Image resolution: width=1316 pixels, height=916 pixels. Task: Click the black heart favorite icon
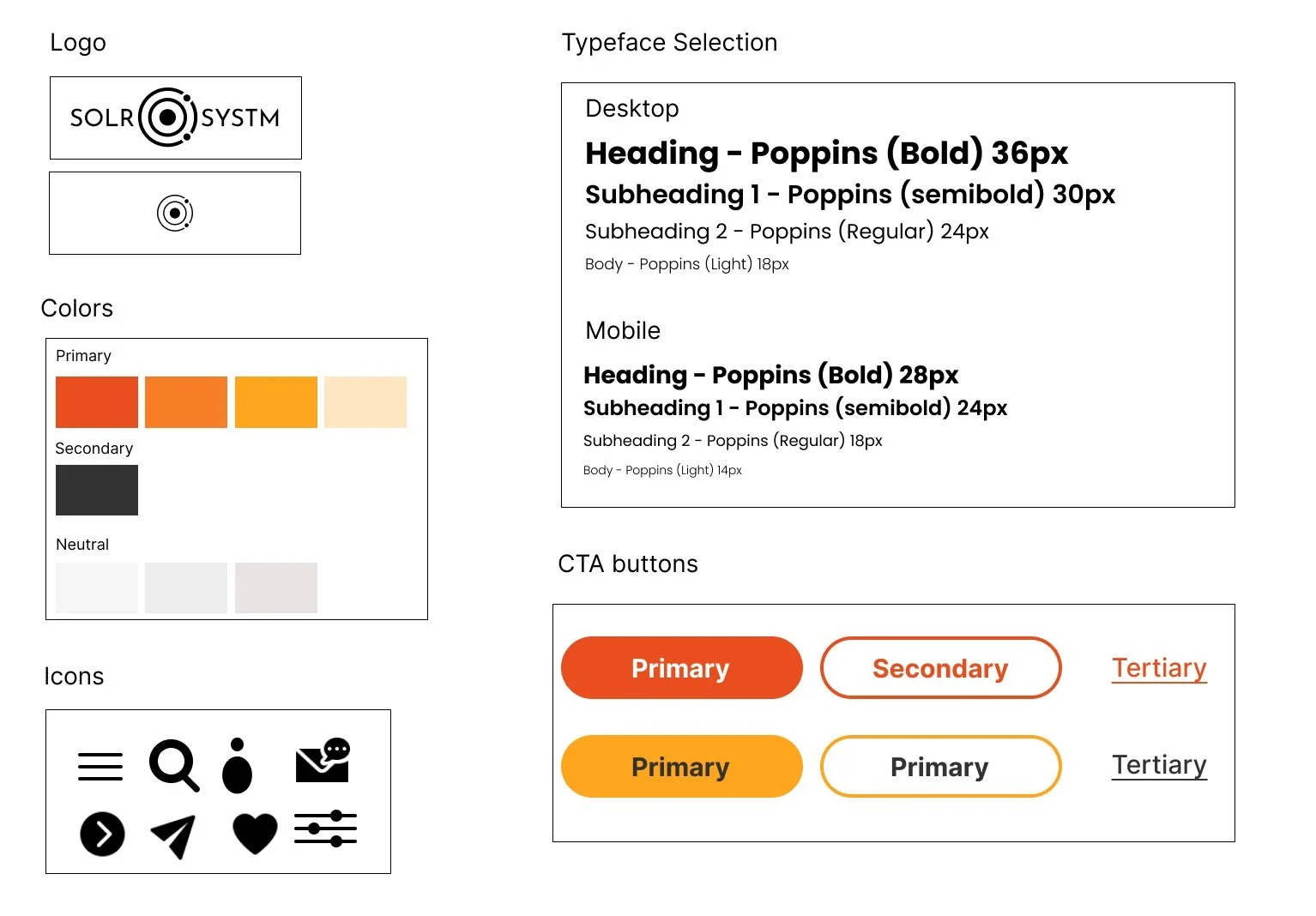[x=255, y=833]
